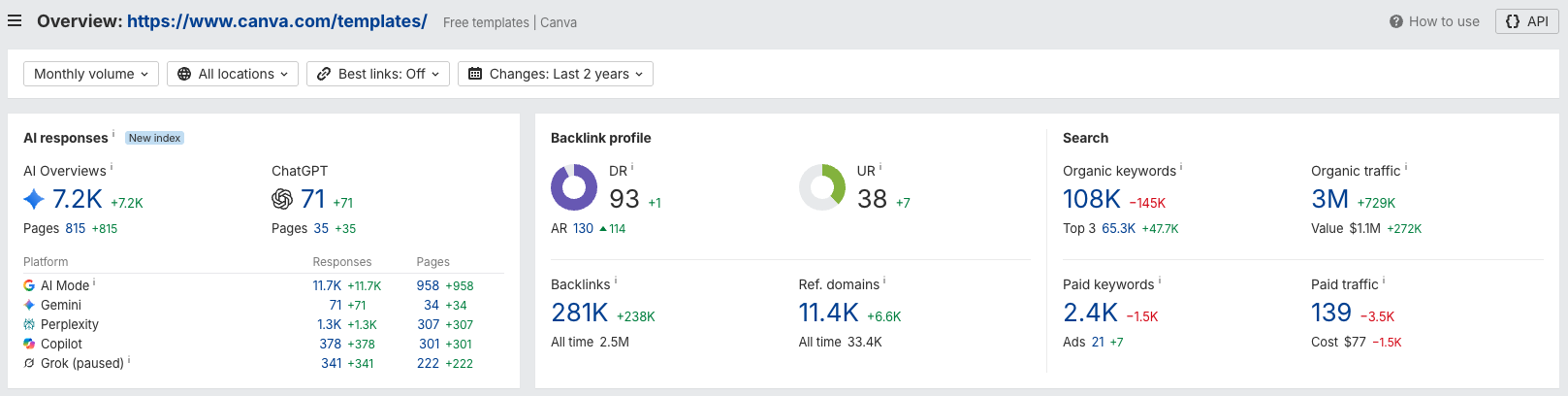Click the Google AI Mode icon
Image resolution: width=1568 pixels, height=396 pixels.
click(x=29, y=285)
